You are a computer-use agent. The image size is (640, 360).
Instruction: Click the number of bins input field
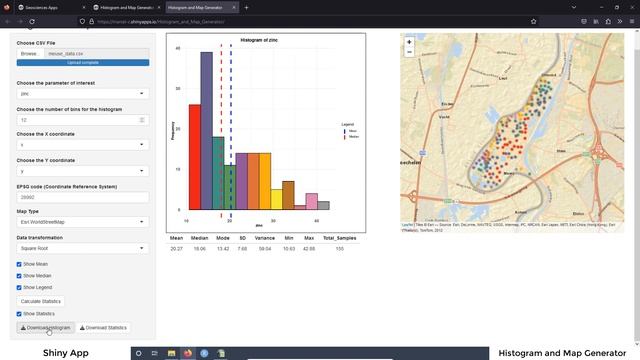point(83,120)
